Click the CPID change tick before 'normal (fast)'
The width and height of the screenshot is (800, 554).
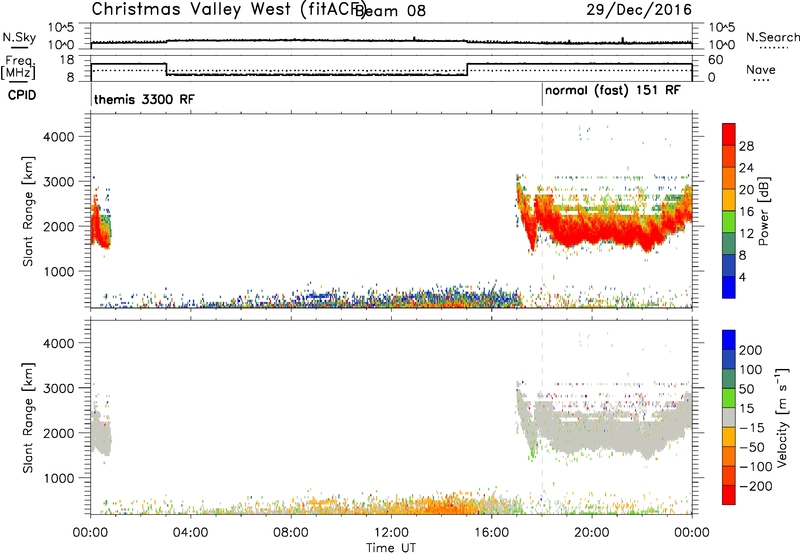click(x=542, y=95)
